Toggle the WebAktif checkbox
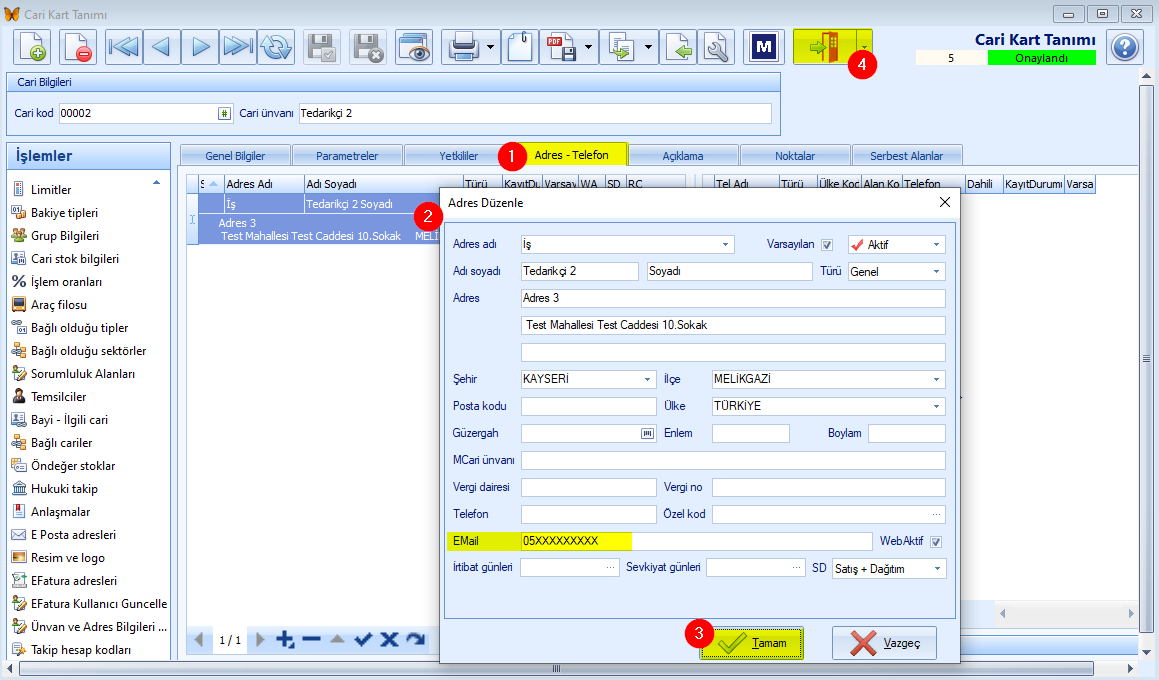Screen dimensions: 1159x680 tap(936, 542)
